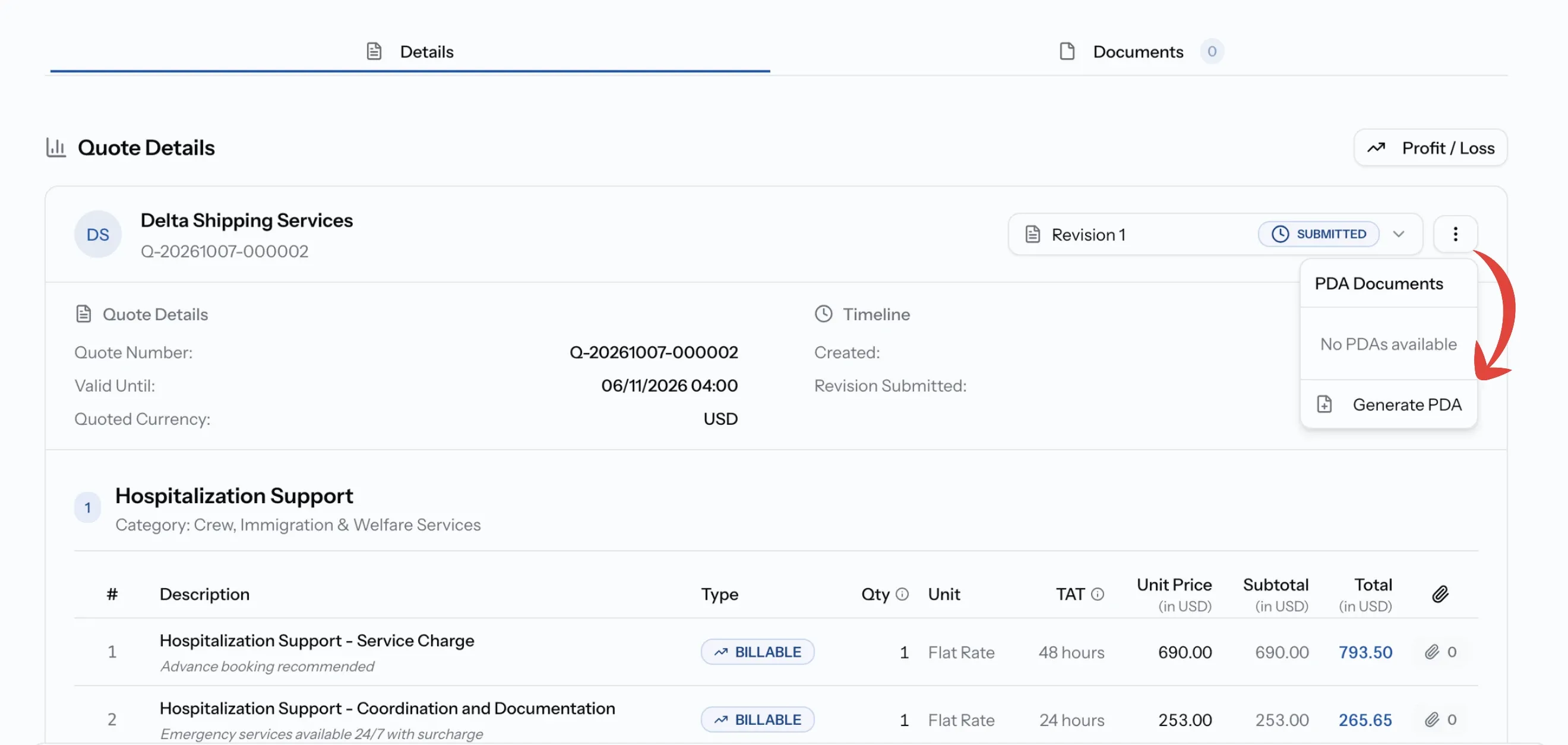
Task: Click the section number 1 badge
Action: point(88,507)
